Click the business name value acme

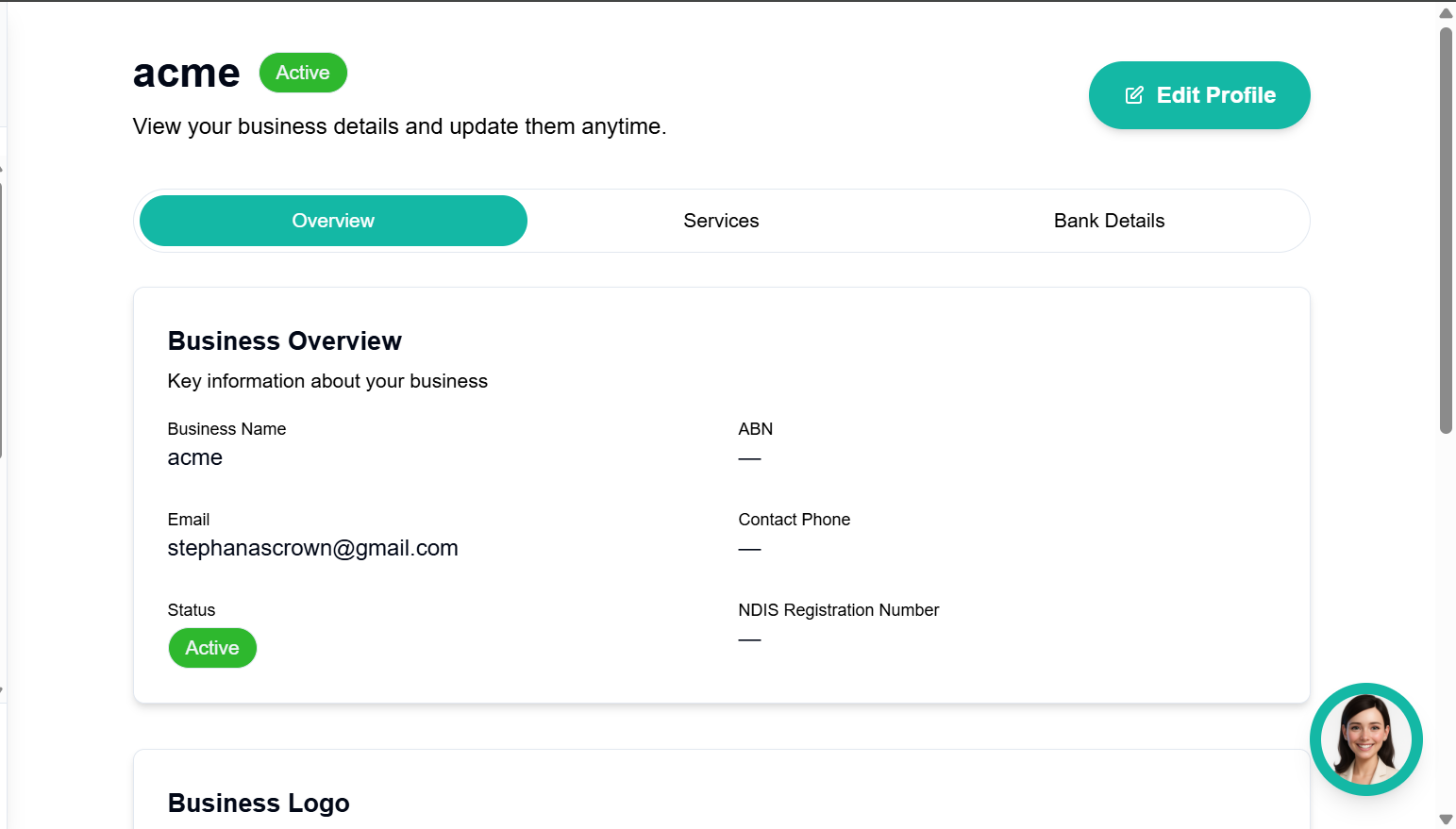coord(194,457)
